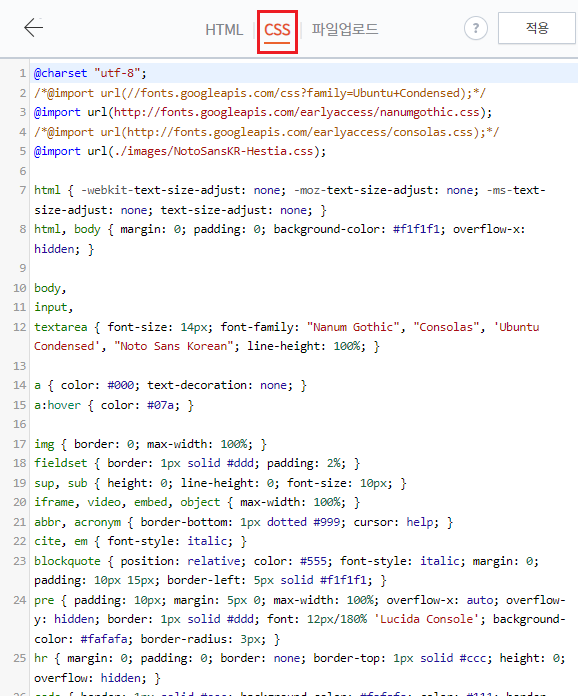578x696 pixels.
Task: Click the "Consolas" font name
Action: pyautogui.click(x=446, y=327)
